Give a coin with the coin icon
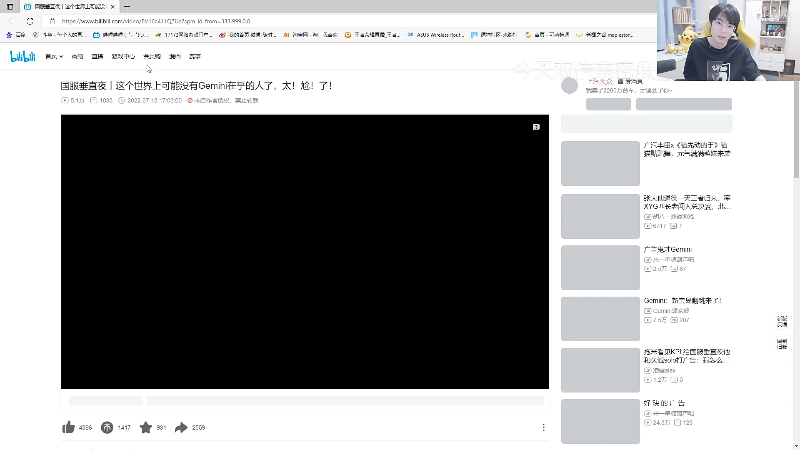Image resolution: width=800 pixels, height=450 pixels. (x=107, y=428)
